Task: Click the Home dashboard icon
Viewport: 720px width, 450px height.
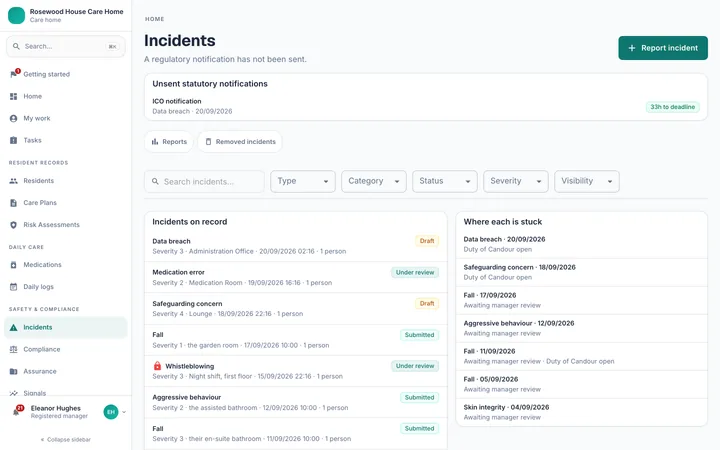Action: pyautogui.click(x=13, y=96)
